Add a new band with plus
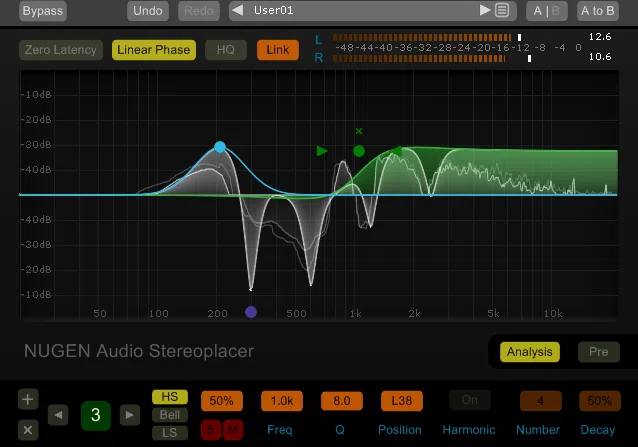 tap(28, 399)
